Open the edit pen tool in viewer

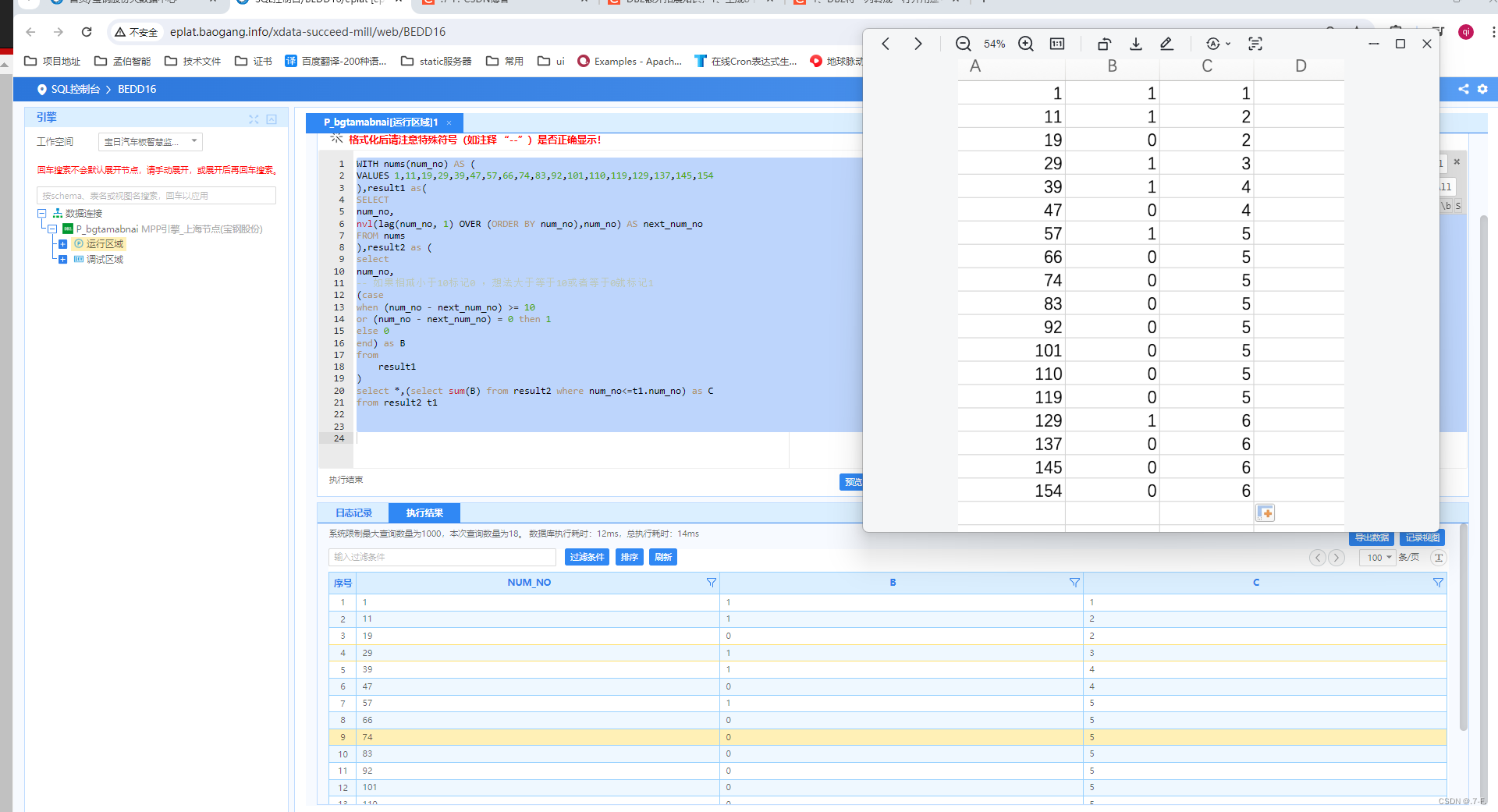click(x=1166, y=44)
